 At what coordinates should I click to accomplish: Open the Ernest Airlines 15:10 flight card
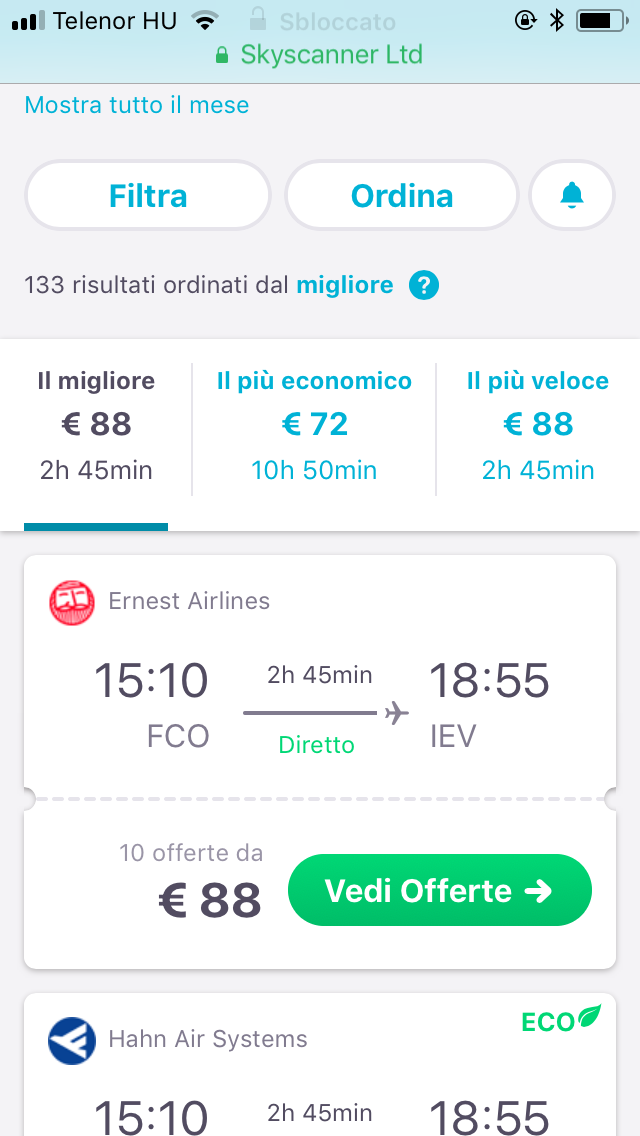click(320, 680)
